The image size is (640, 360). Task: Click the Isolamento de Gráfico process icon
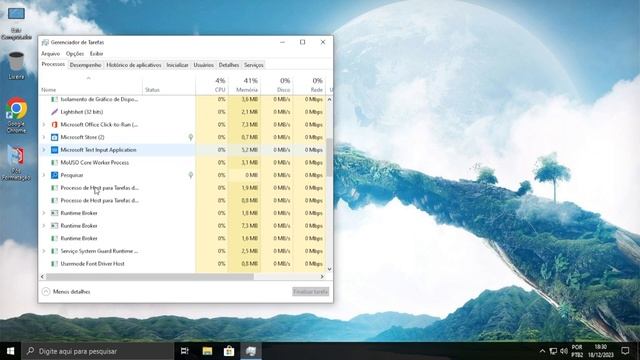(x=54, y=99)
